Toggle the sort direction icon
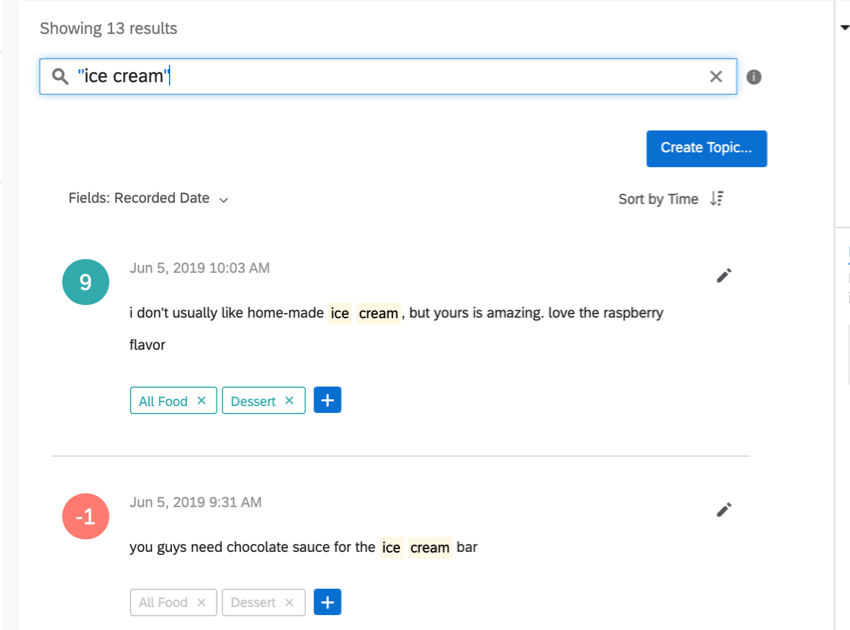 point(716,199)
